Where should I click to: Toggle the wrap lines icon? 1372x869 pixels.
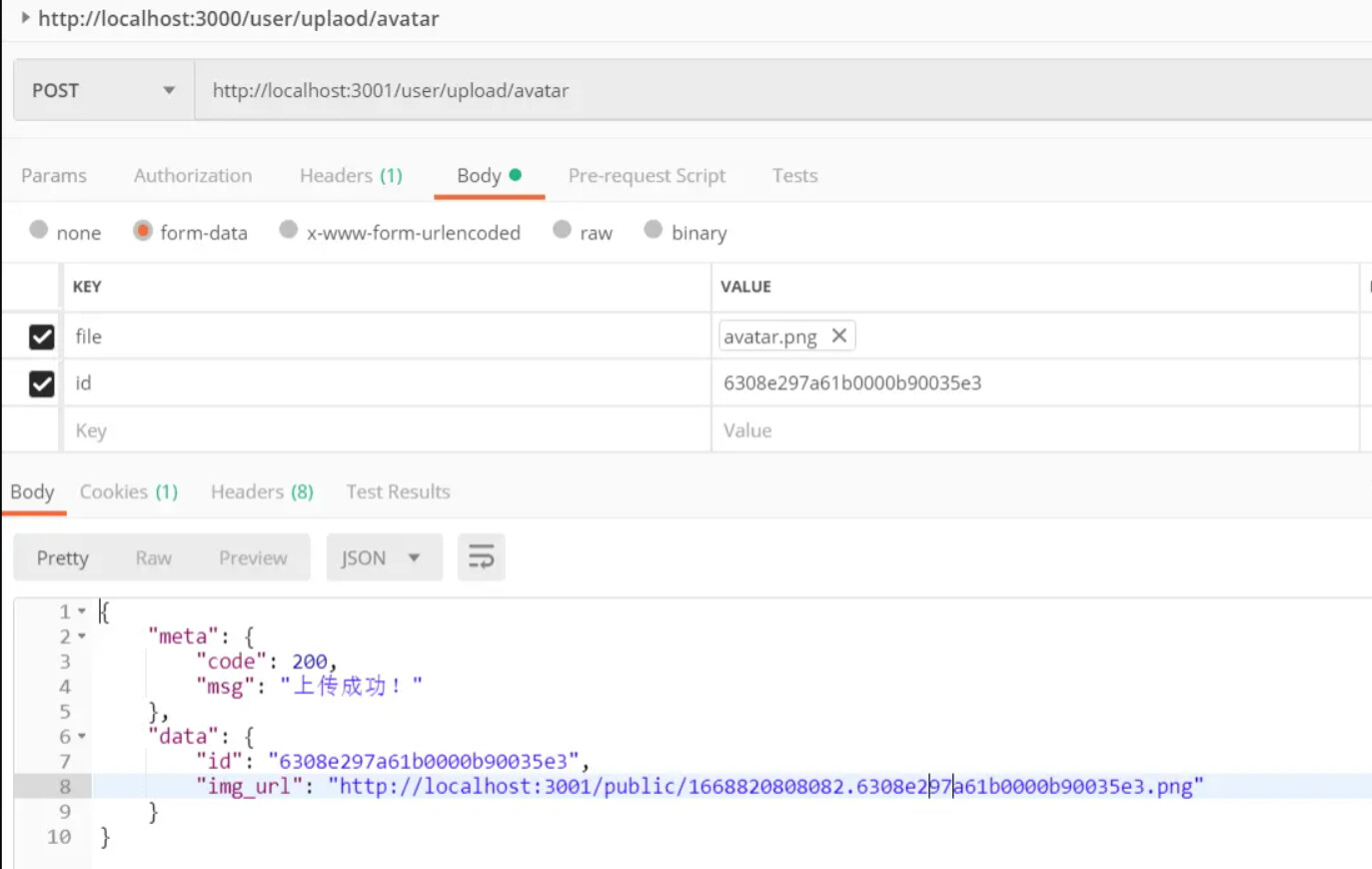click(482, 557)
